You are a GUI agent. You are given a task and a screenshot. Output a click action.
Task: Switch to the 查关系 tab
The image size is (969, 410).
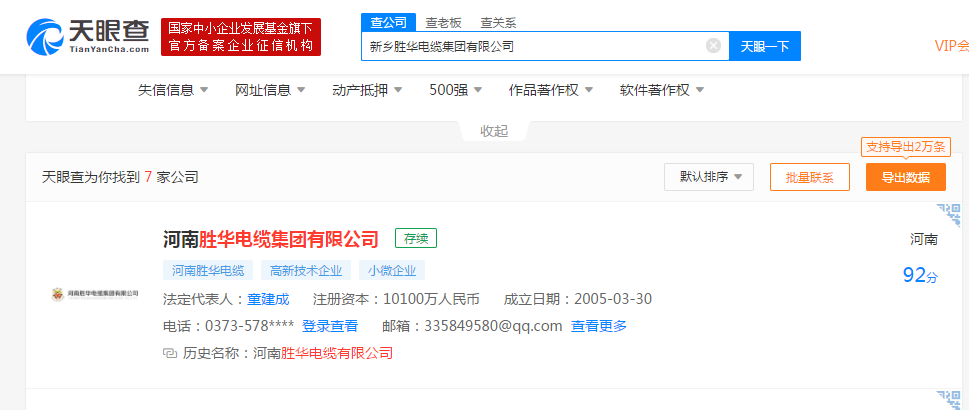pyautogui.click(x=498, y=23)
